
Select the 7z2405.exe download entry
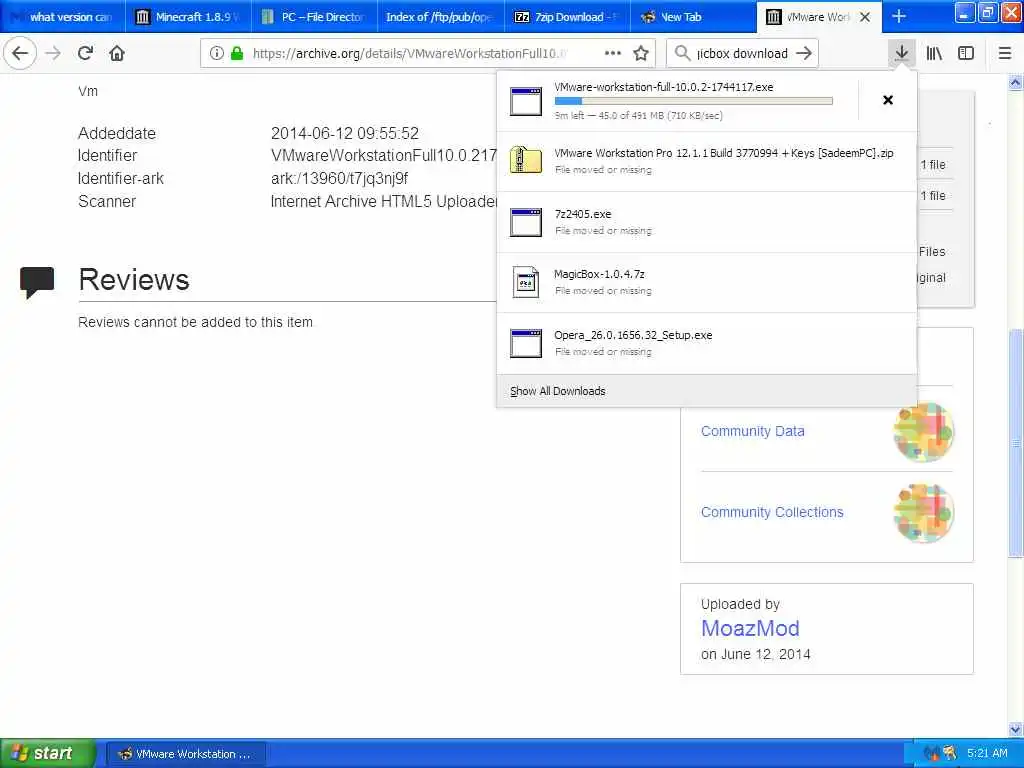707,222
